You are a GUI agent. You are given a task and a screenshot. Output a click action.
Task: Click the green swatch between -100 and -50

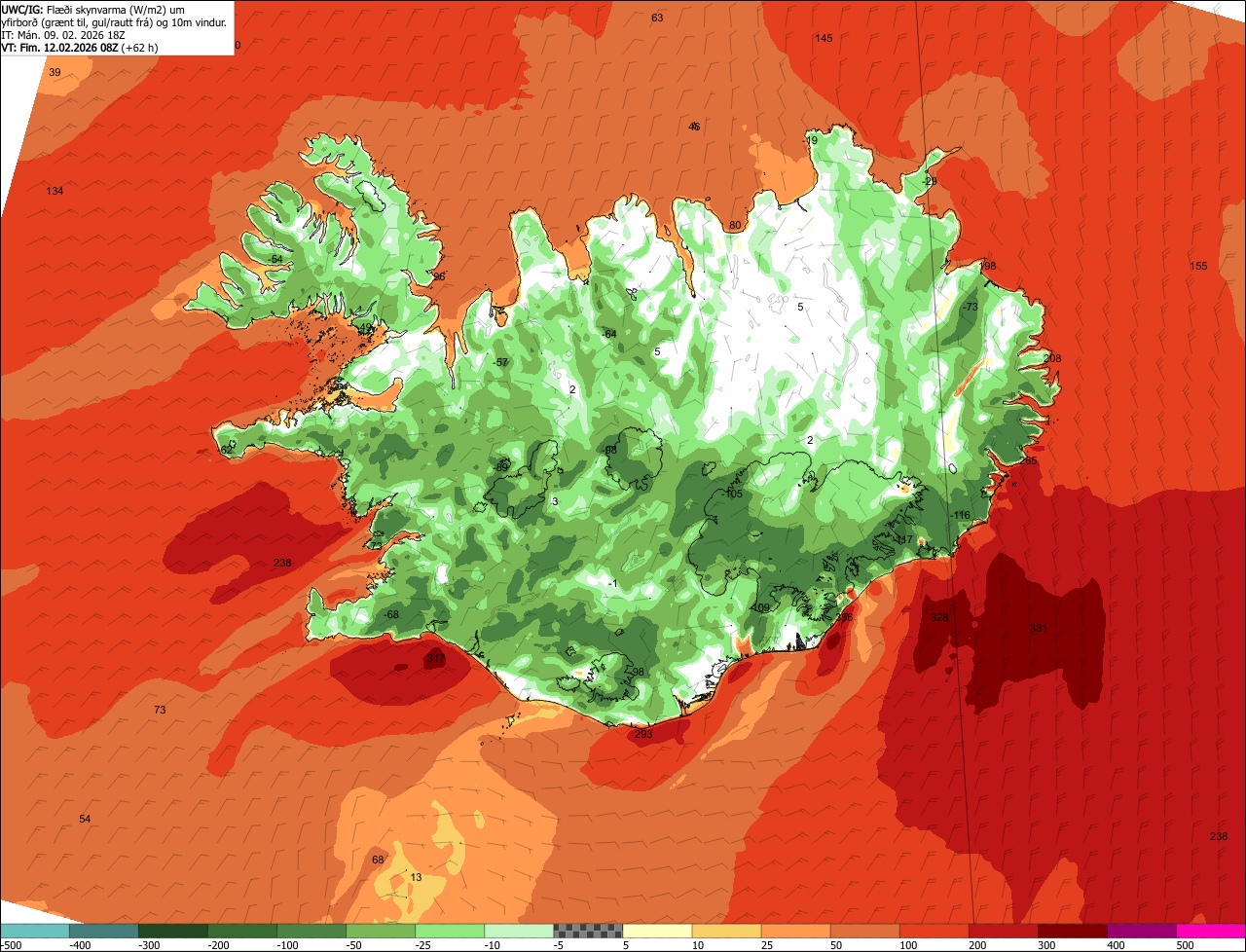(311, 931)
